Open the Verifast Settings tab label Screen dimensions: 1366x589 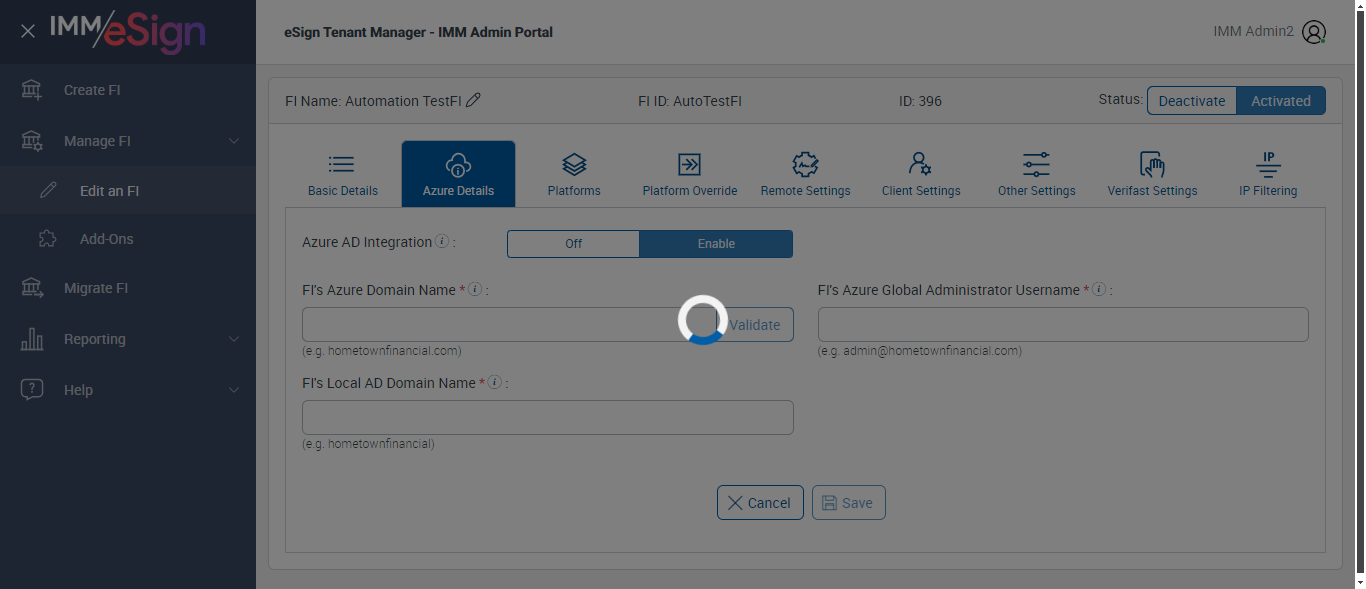point(1152,191)
